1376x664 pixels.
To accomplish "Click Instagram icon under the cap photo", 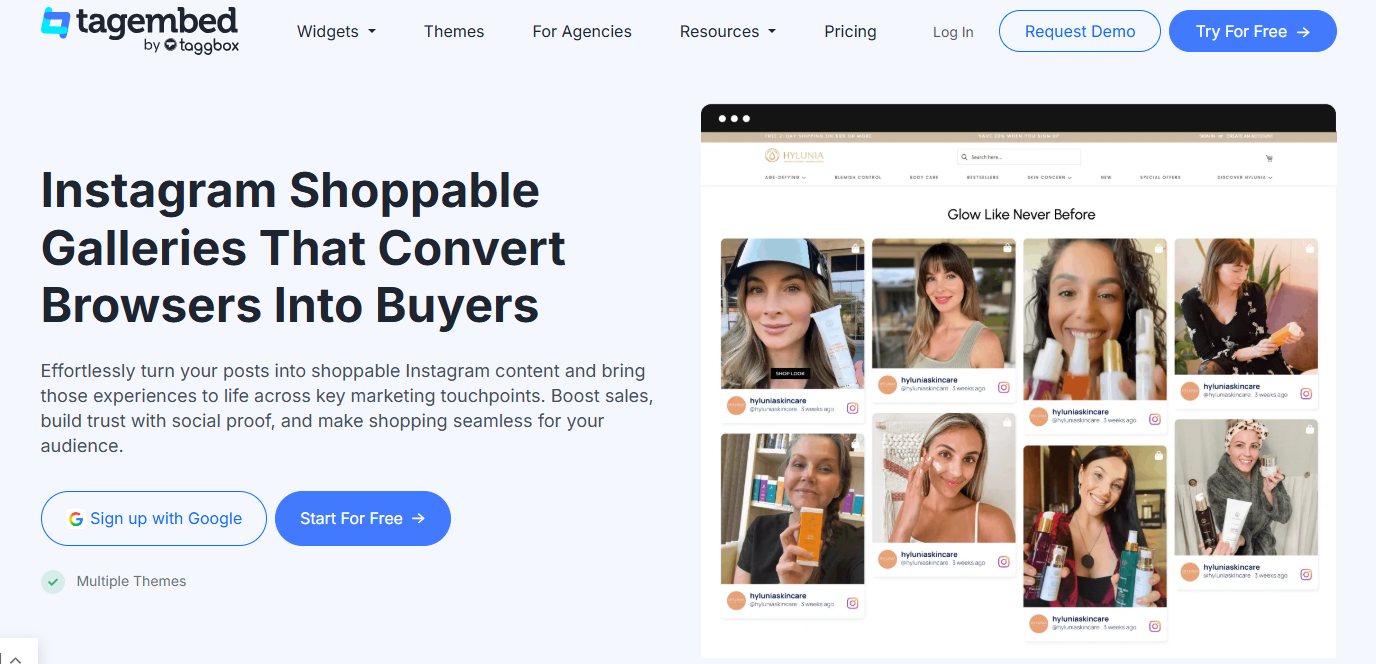I will tap(853, 408).
